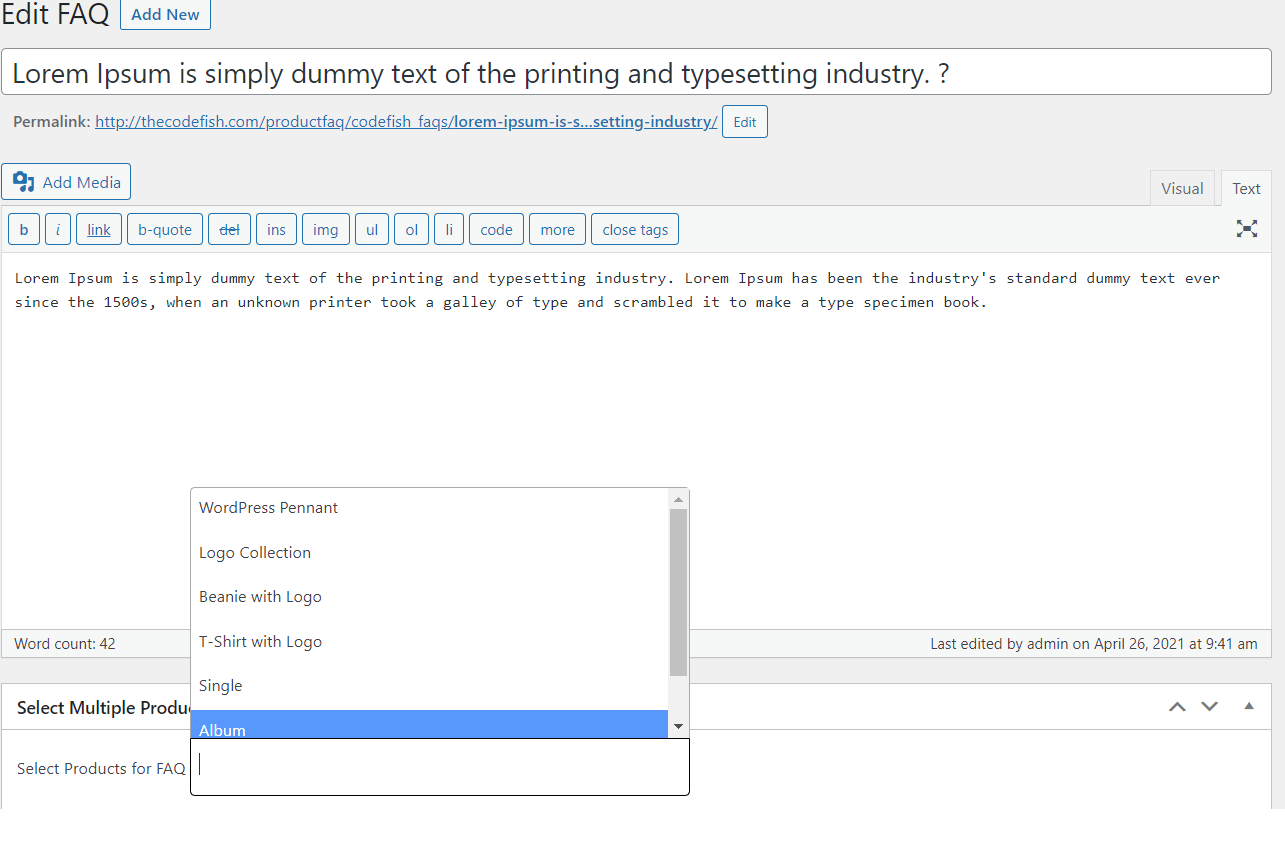Insert an image with the img quicktag

[325, 229]
